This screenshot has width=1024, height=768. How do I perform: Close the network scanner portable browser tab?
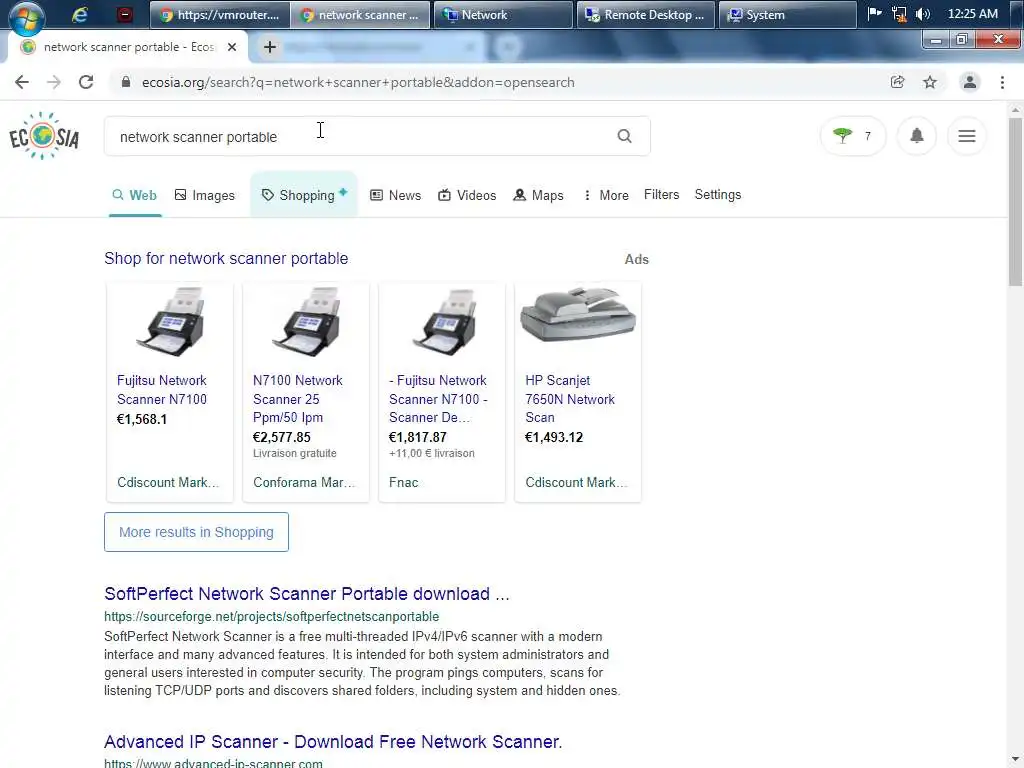(232, 47)
